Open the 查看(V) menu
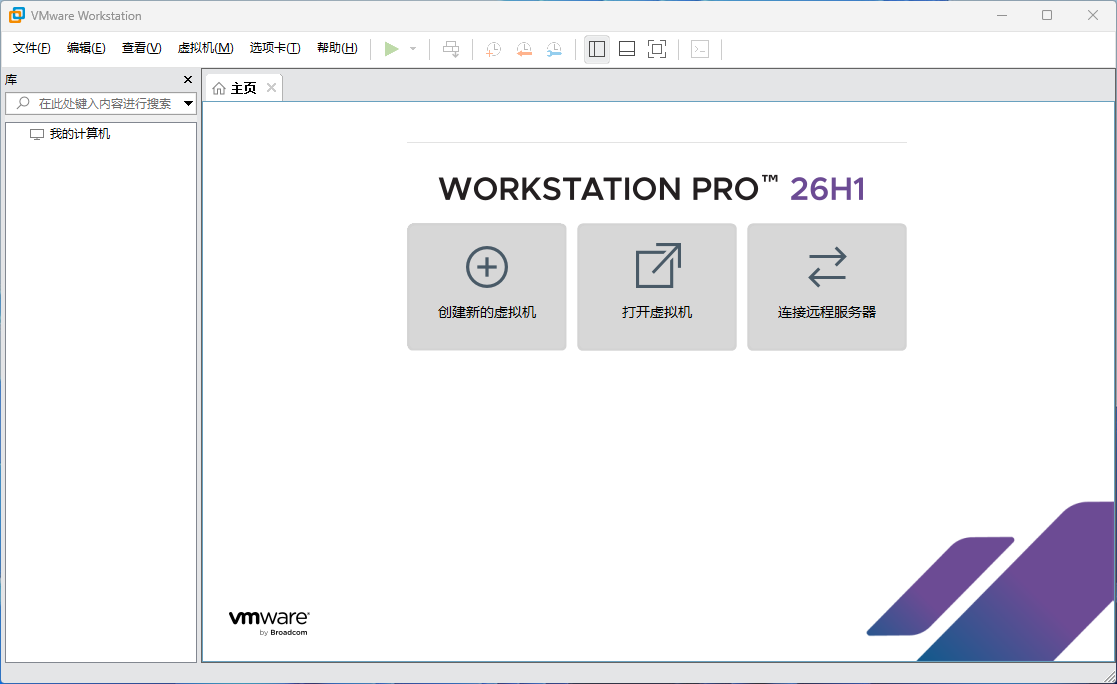The width and height of the screenshot is (1117, 684). [x=141, y=48]
